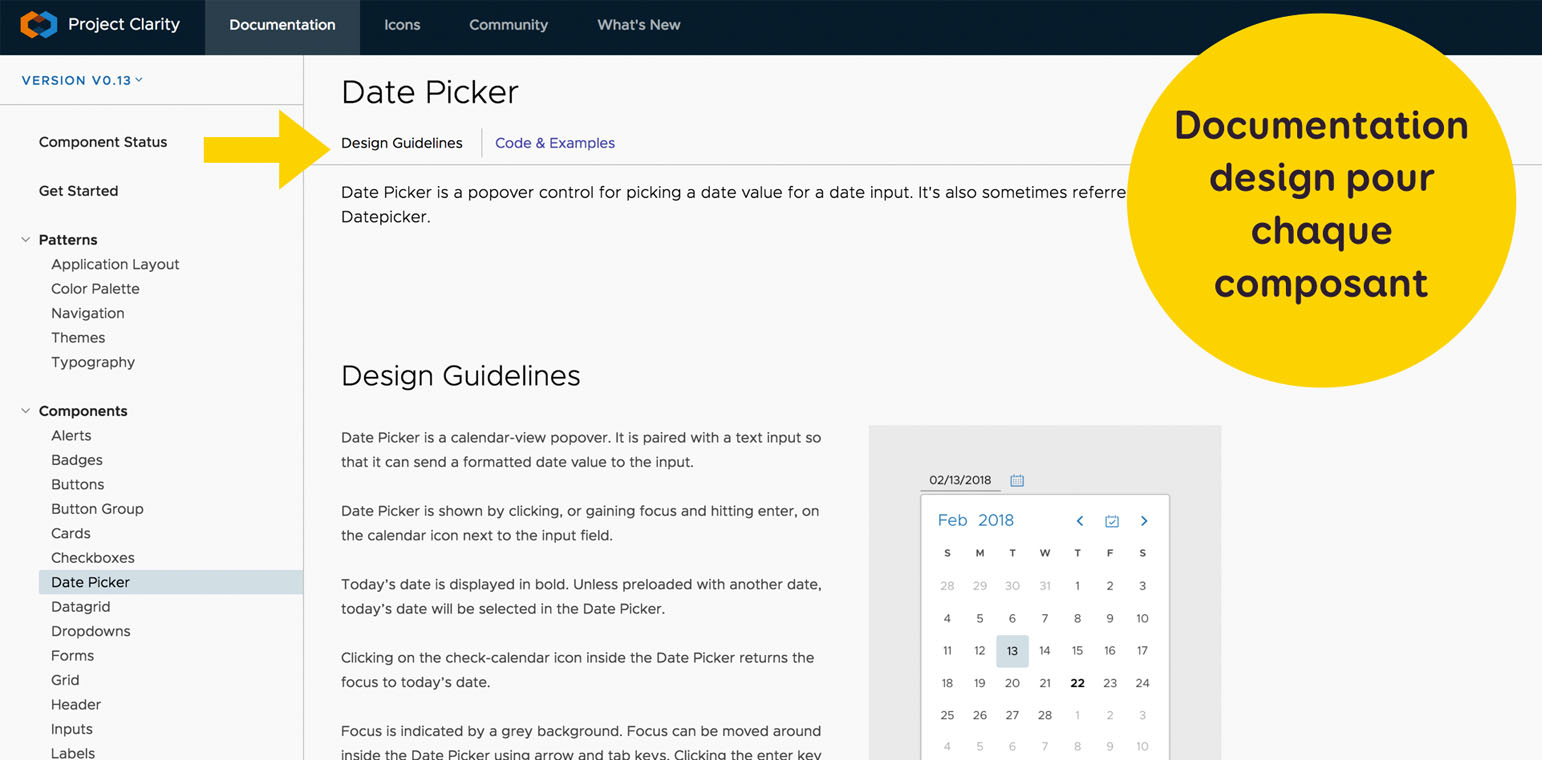Go to next month in date picker

(x=1144, y=521)
